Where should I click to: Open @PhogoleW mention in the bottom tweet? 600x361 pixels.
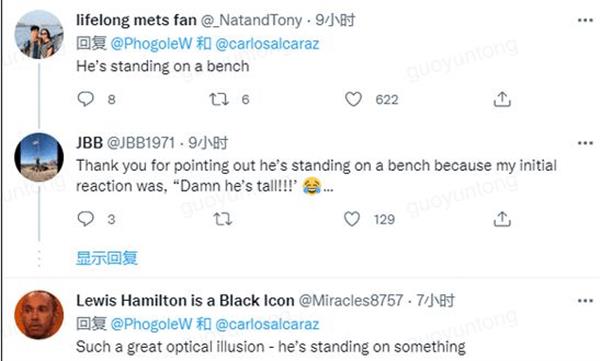tap(151, 324)
